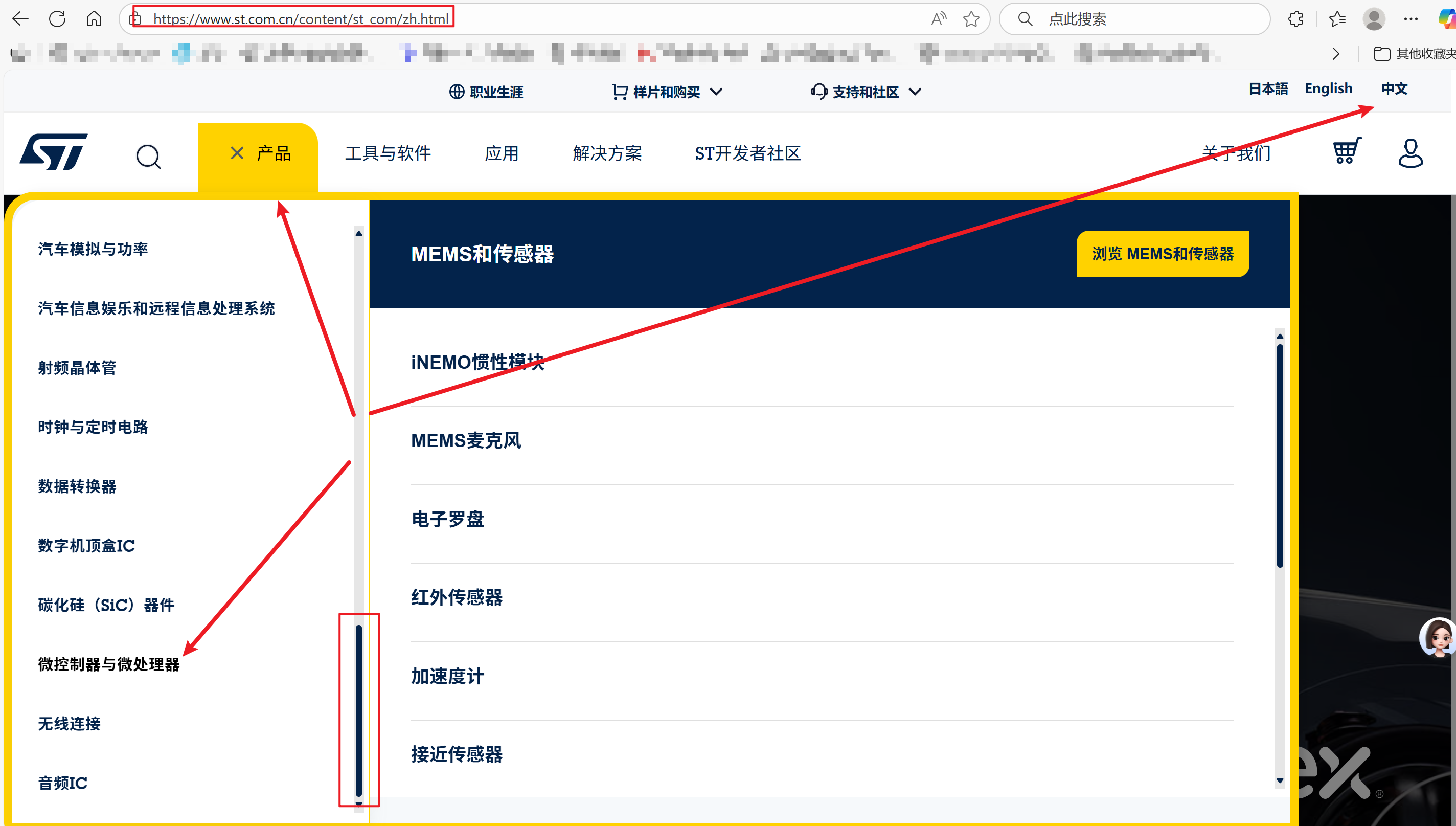Select 汽车模拟与功率 category
The width and height of the screenshot is (1456, 826).
tap(93, 249)
